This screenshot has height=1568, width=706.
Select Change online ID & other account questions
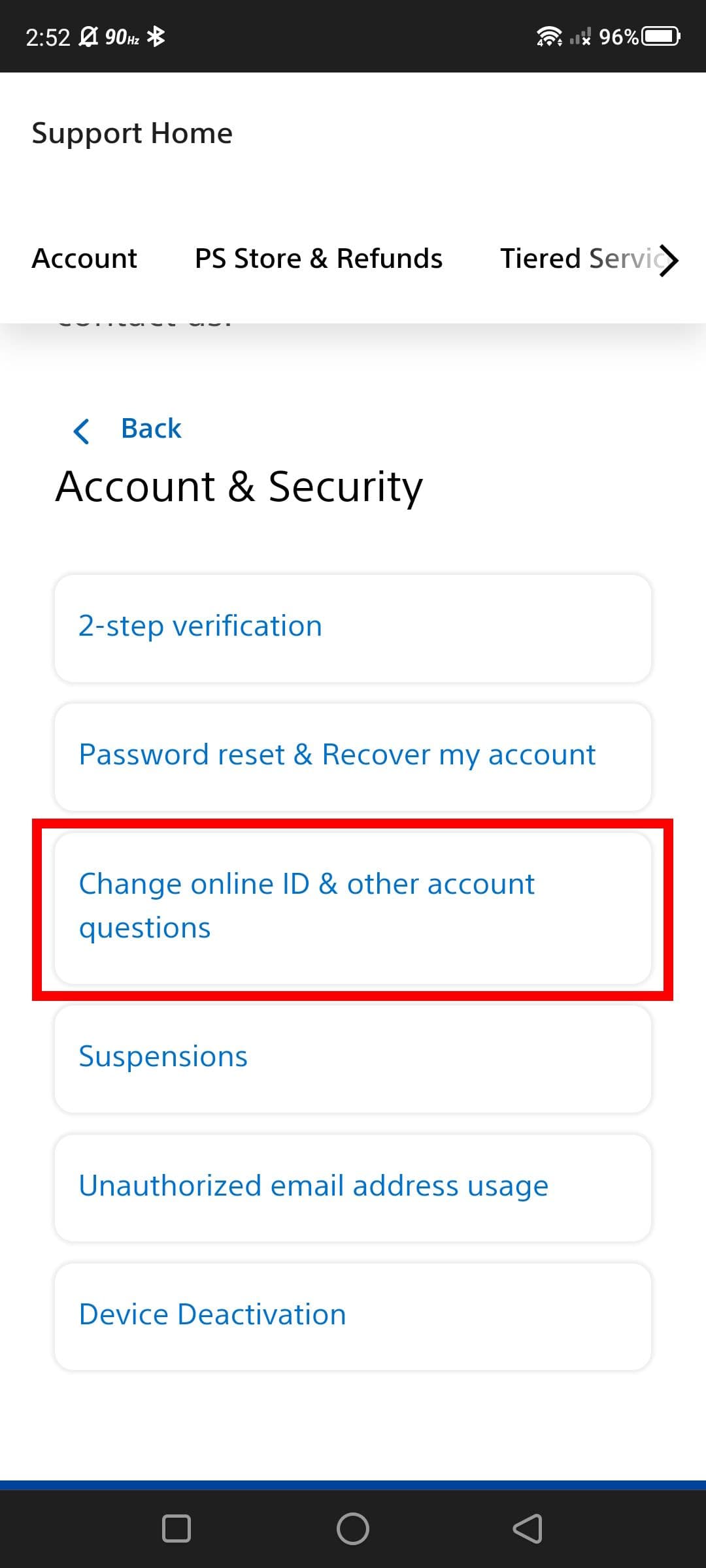point(352,907)
